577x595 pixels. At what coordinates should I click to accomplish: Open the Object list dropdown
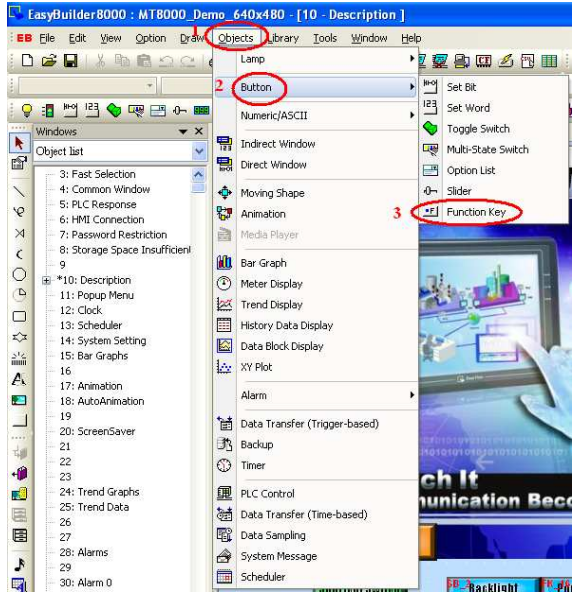[x=199, y=151]
